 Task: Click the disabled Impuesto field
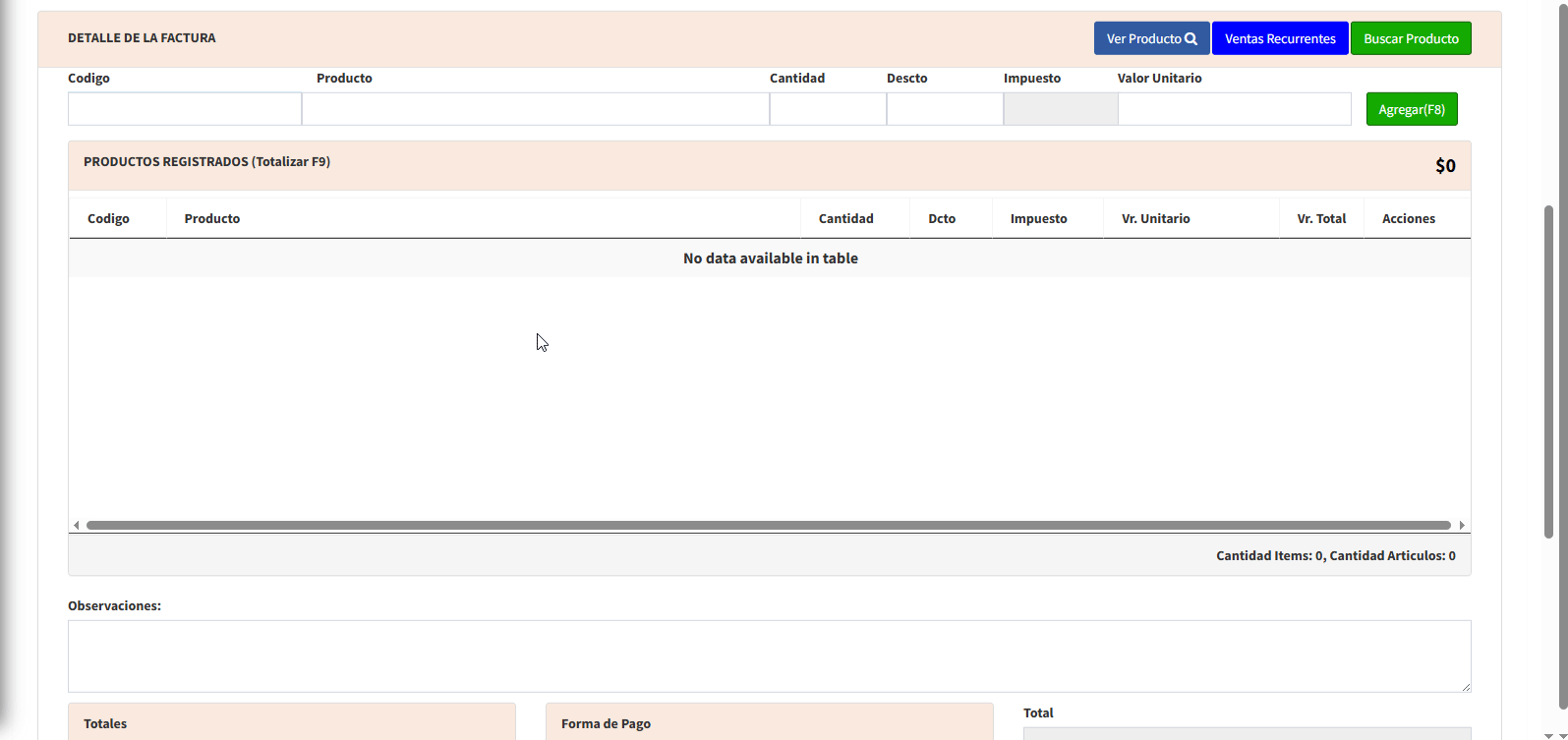point(1060,109)
